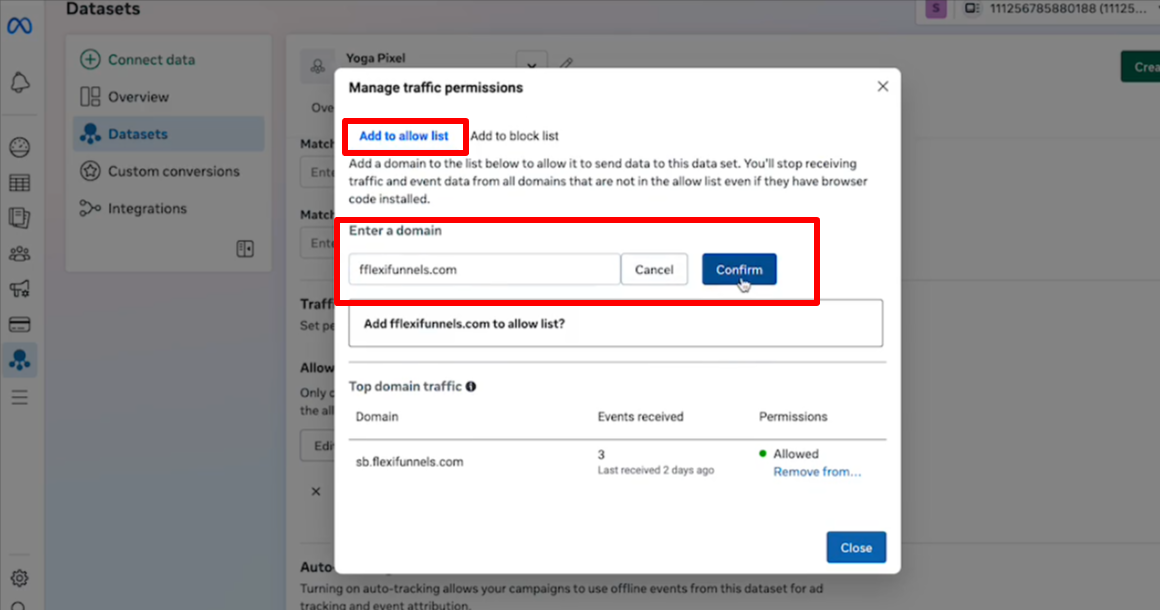Open the megaphone ads icon in left rail
The width and height of the screenshot is (1160, 610).
click(20, 288)
